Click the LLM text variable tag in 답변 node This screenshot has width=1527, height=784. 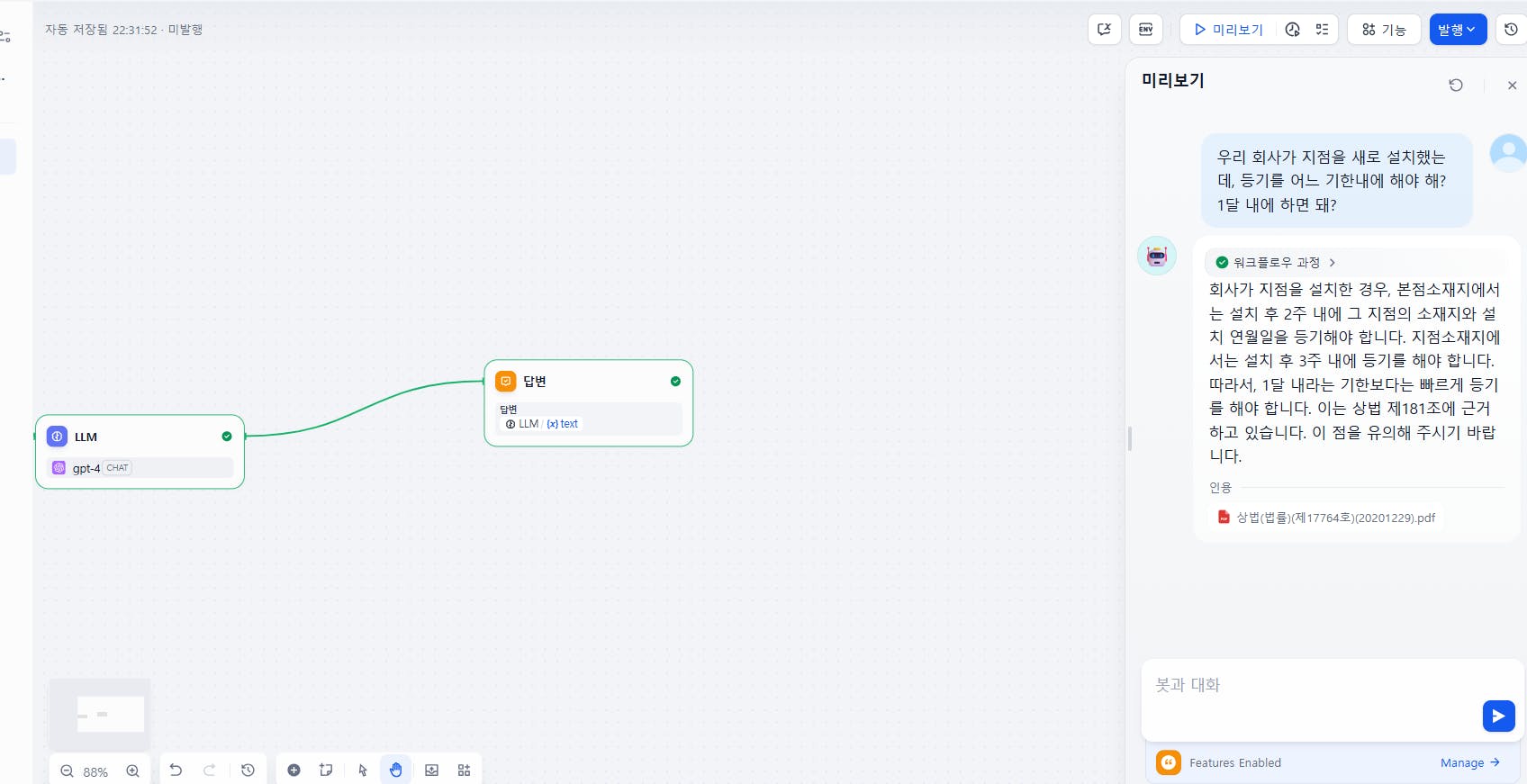tap(543, 424)
